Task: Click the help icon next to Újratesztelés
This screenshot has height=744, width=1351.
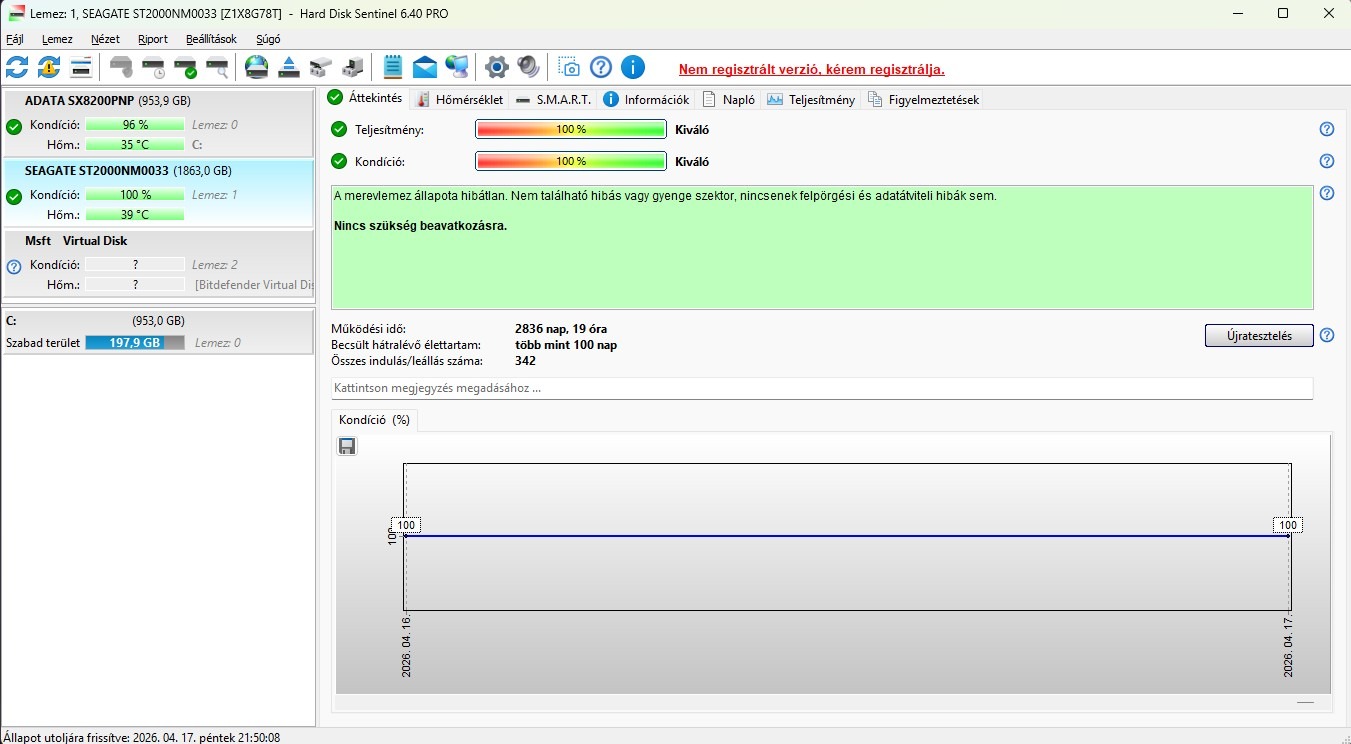Action: coord(1327,335)
